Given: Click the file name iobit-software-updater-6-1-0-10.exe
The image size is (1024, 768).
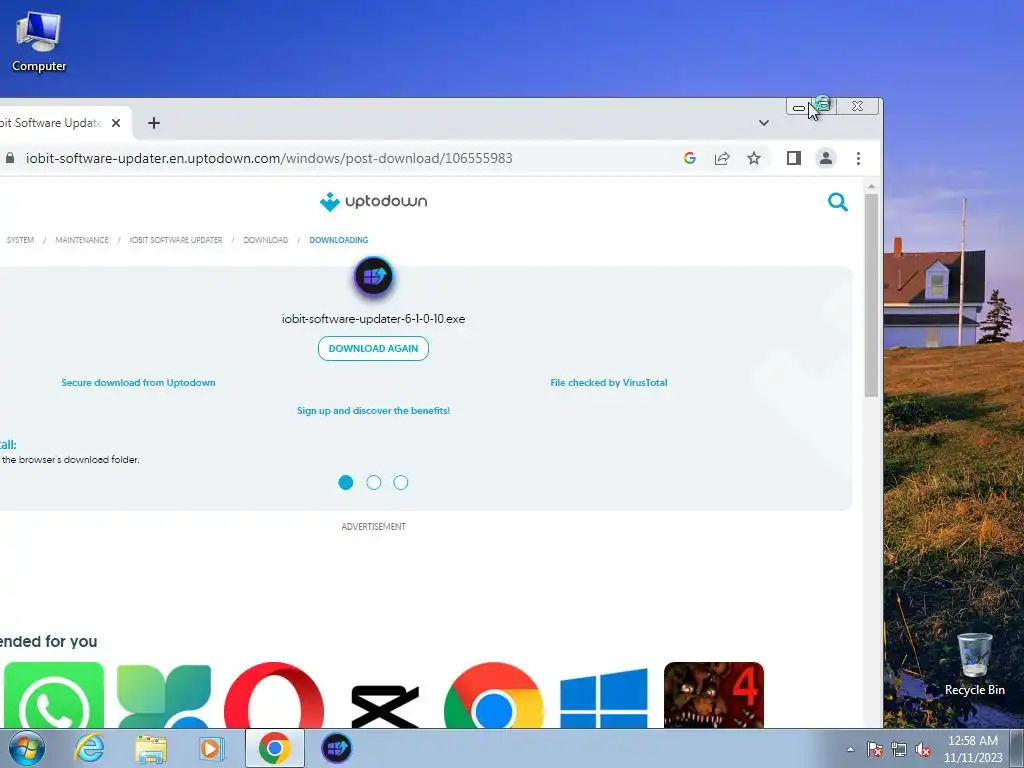Looking at the screenshot, I should click(374, 319).
